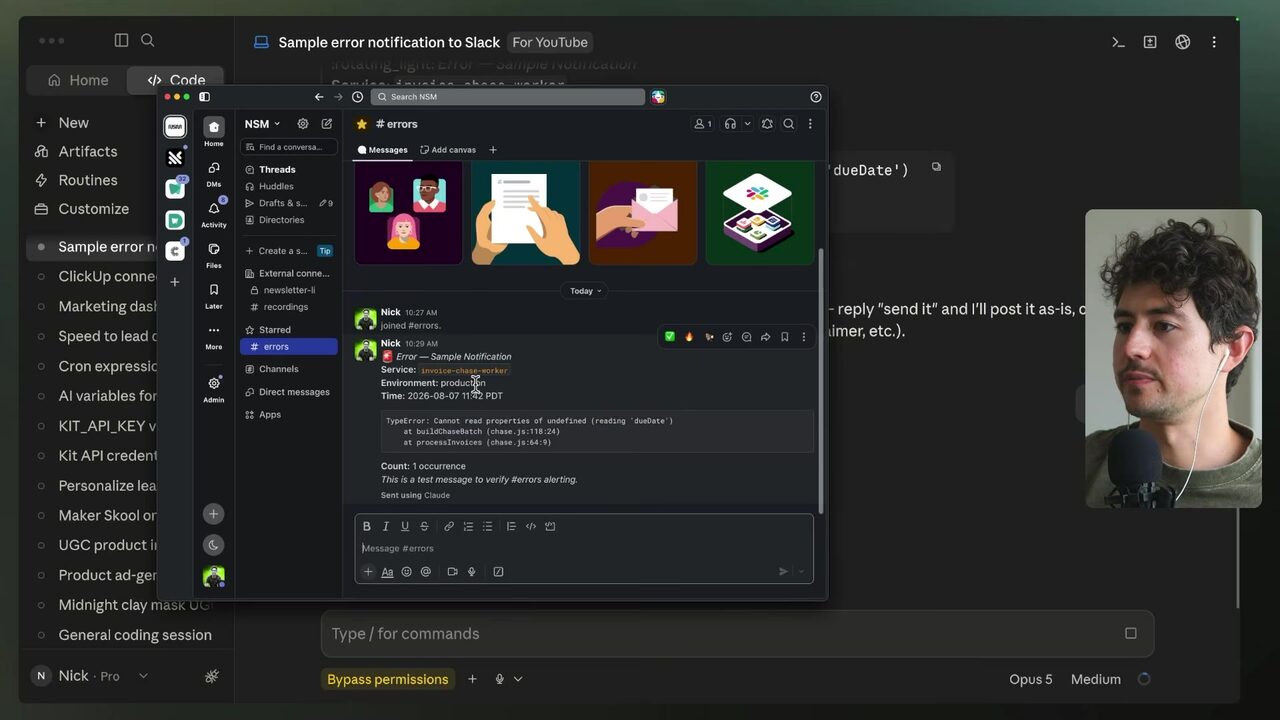Toggle Slack sidebar visibility

point(204,97)
